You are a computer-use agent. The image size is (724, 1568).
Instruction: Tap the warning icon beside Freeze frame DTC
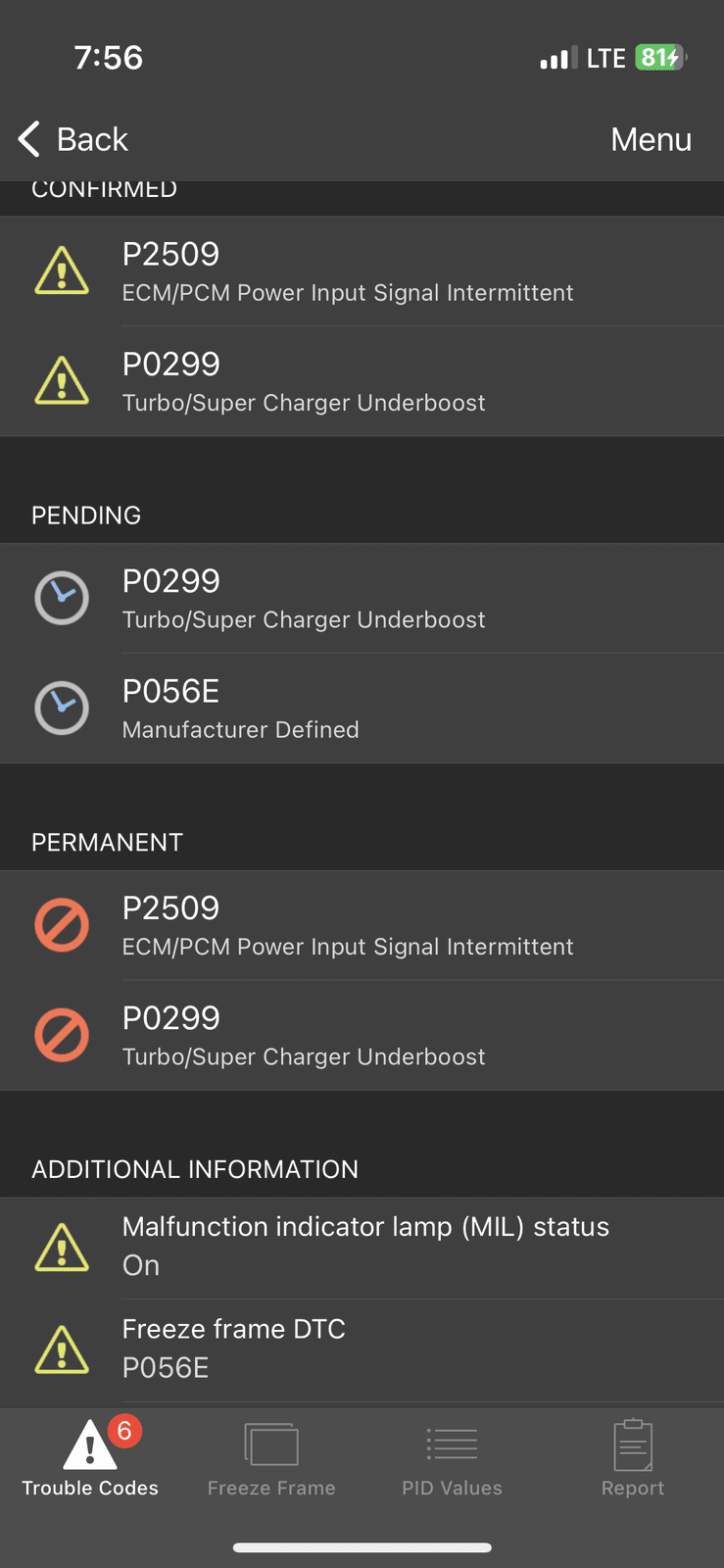coord(62,1349)
